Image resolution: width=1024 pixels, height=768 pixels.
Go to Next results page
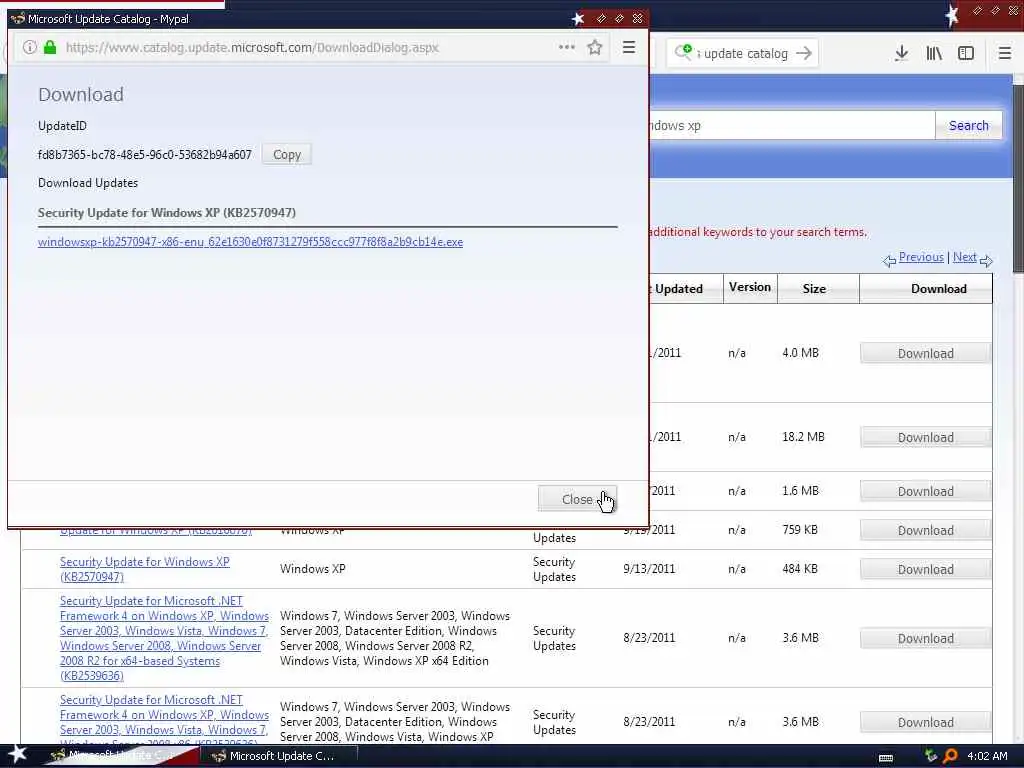click(965, 257)
